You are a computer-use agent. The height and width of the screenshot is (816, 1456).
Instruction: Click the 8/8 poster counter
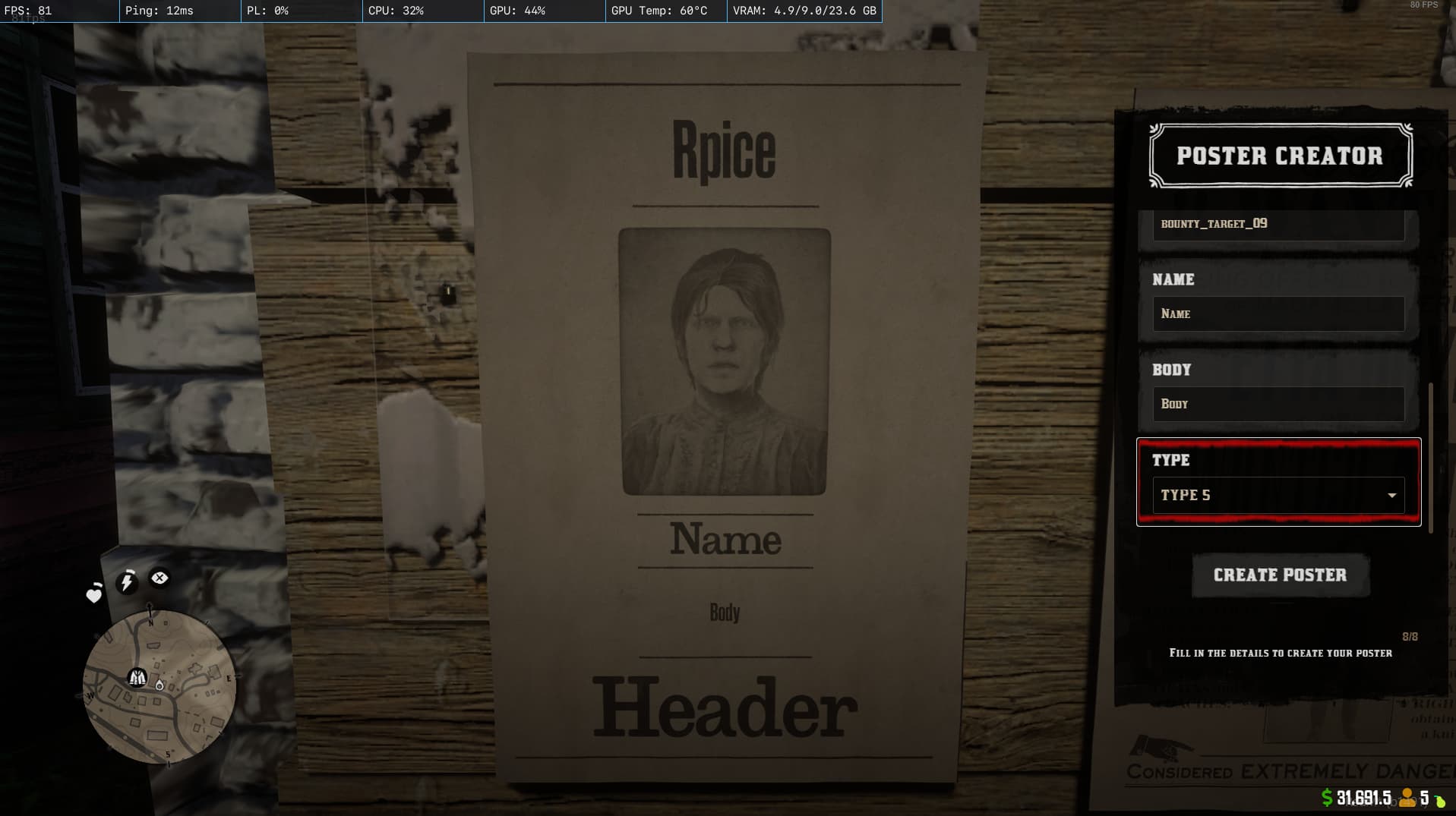[x=1411, y=636]
